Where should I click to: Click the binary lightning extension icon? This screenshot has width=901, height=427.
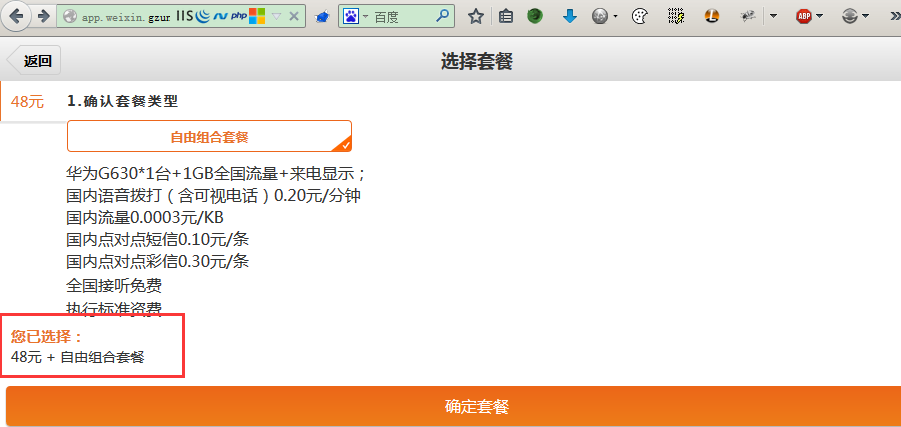click(x=676, y=17)
